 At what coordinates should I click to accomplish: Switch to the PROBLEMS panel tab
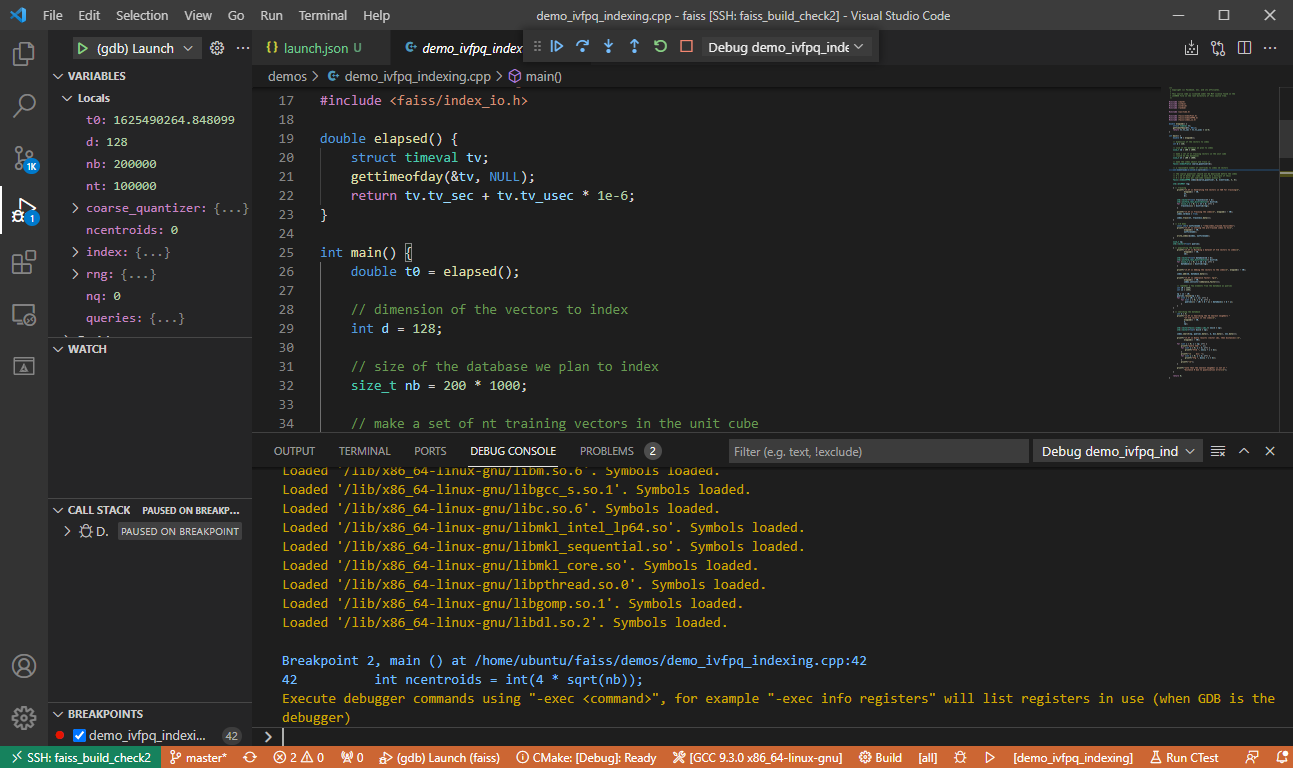pos(620,451)
